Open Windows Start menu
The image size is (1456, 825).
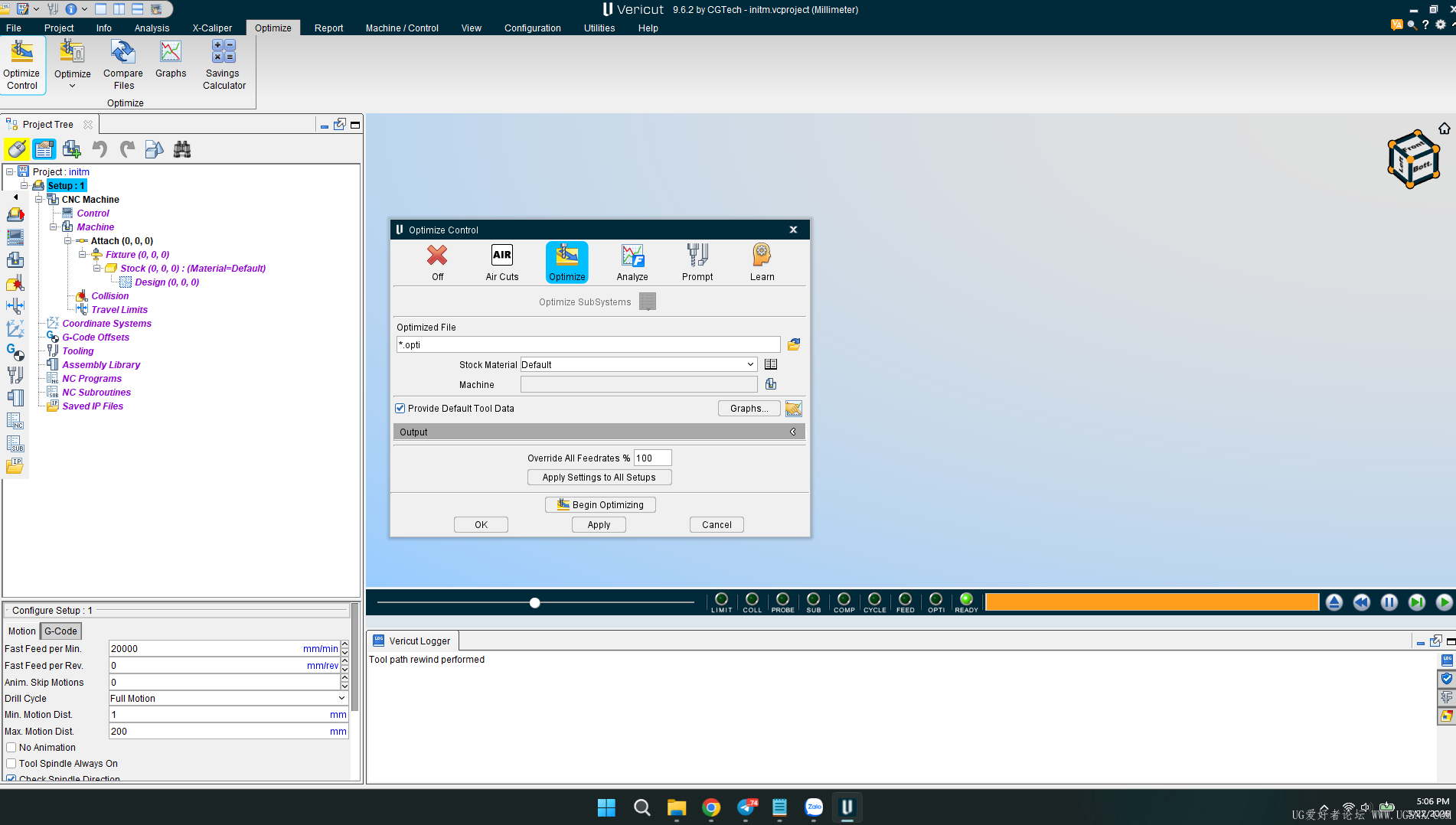click(x=606, y=807)
